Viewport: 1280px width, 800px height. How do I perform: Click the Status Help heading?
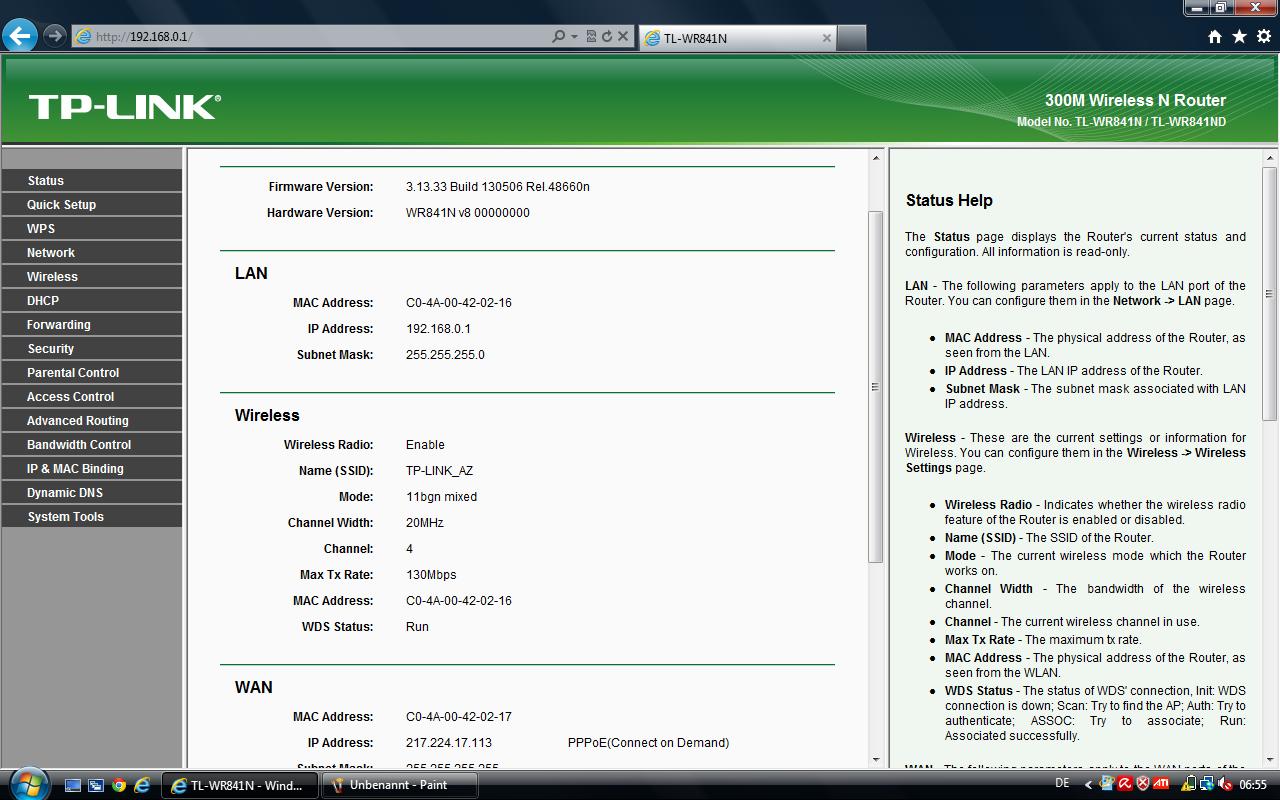click(949, 200)
